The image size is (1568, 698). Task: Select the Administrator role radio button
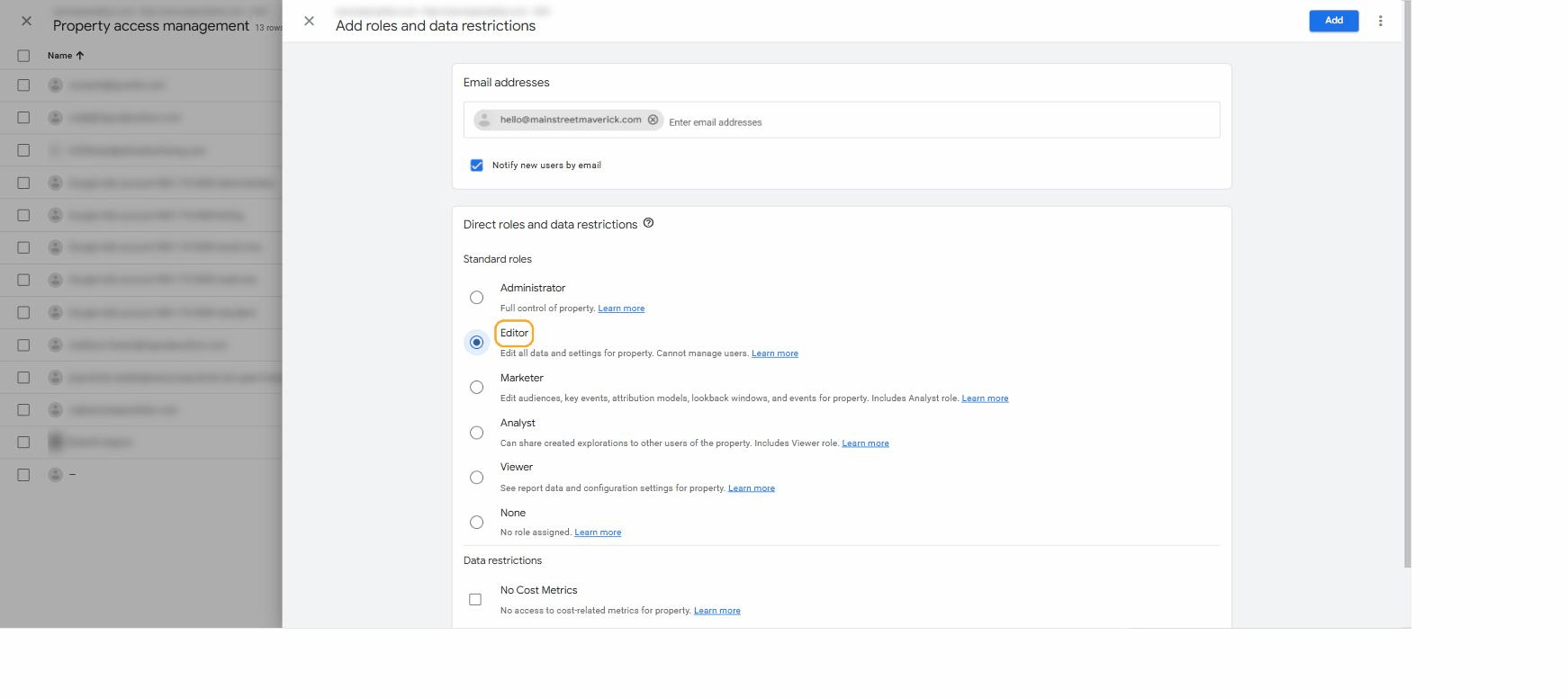point(476,298)
